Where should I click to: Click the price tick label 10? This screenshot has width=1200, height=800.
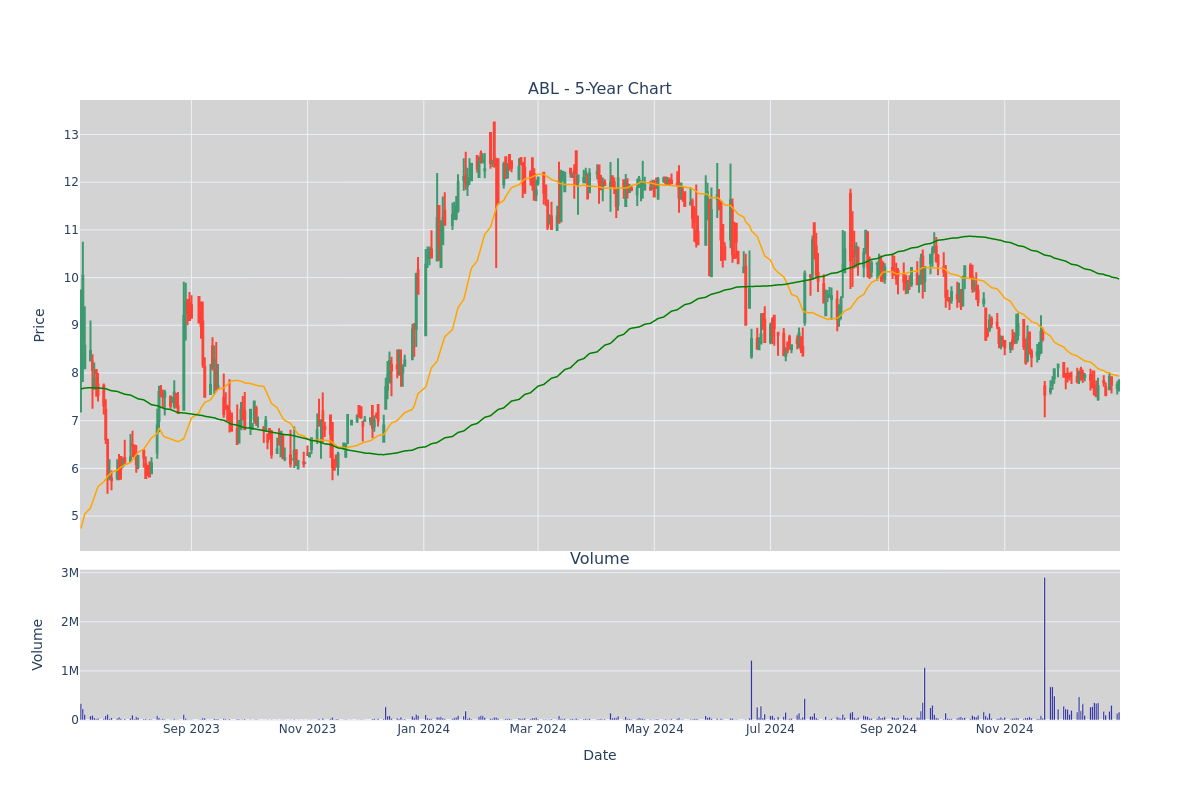pyautogui.click(x=71, y=278)
